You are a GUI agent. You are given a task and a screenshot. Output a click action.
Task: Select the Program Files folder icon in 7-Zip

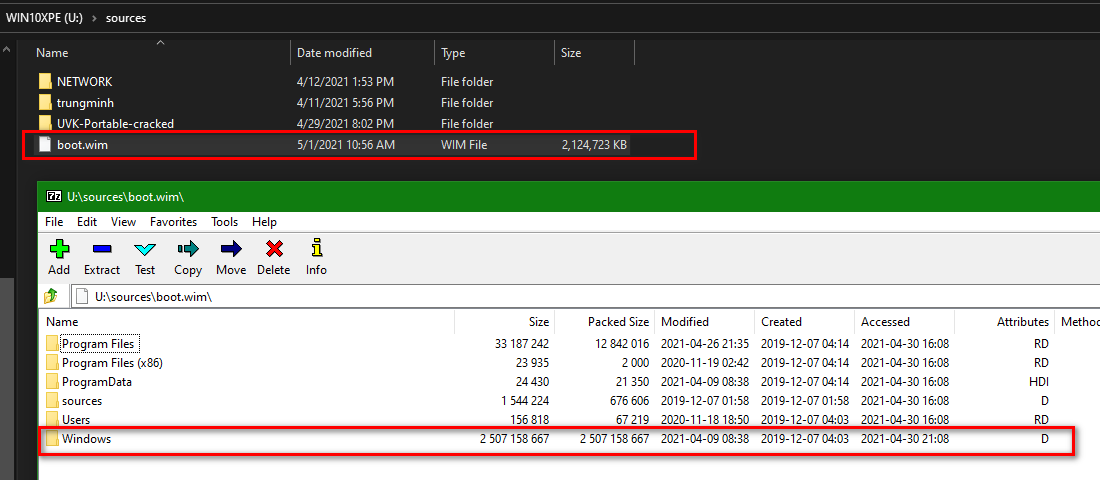53,344
